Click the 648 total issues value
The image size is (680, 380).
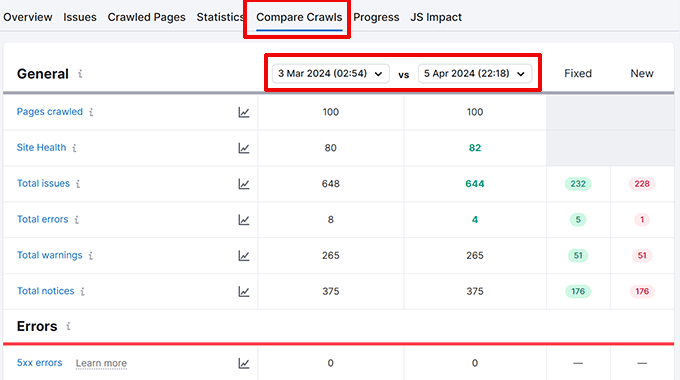(x=330, y=184)
